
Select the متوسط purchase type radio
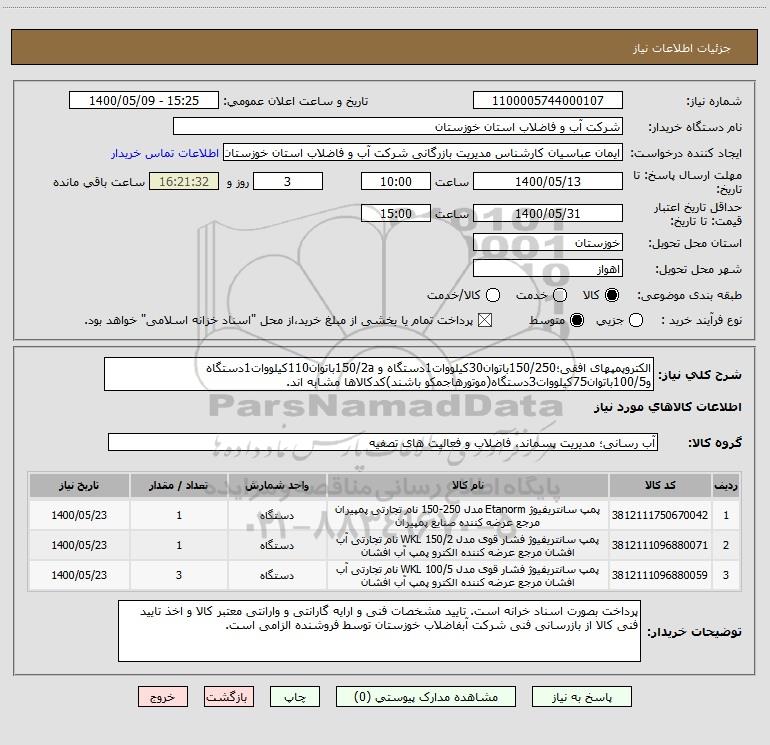click(577, 320)
